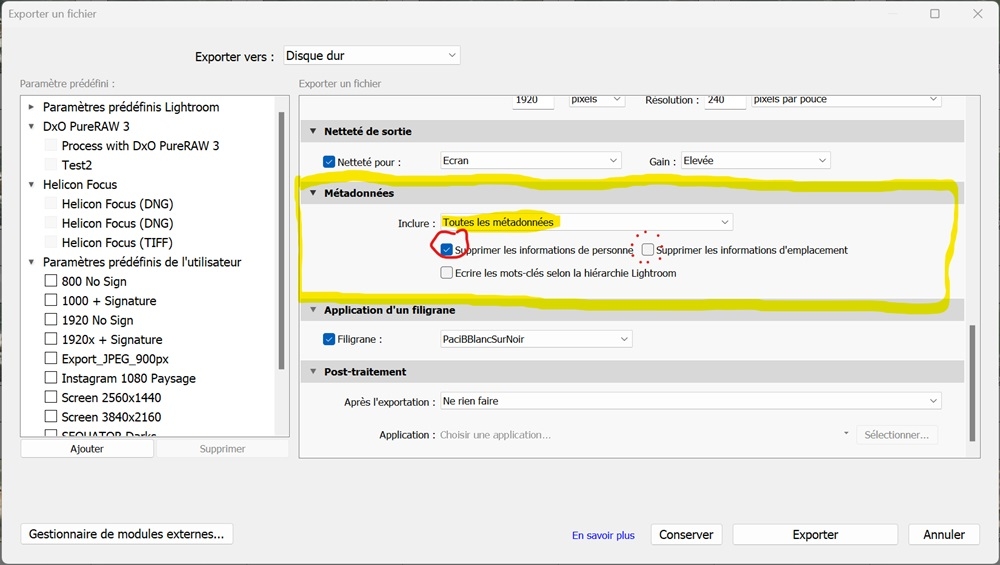Image resolution: width=1000 pixels, height=565 pixels.
Task: Click the Conserver button
Action: point(686,534)
